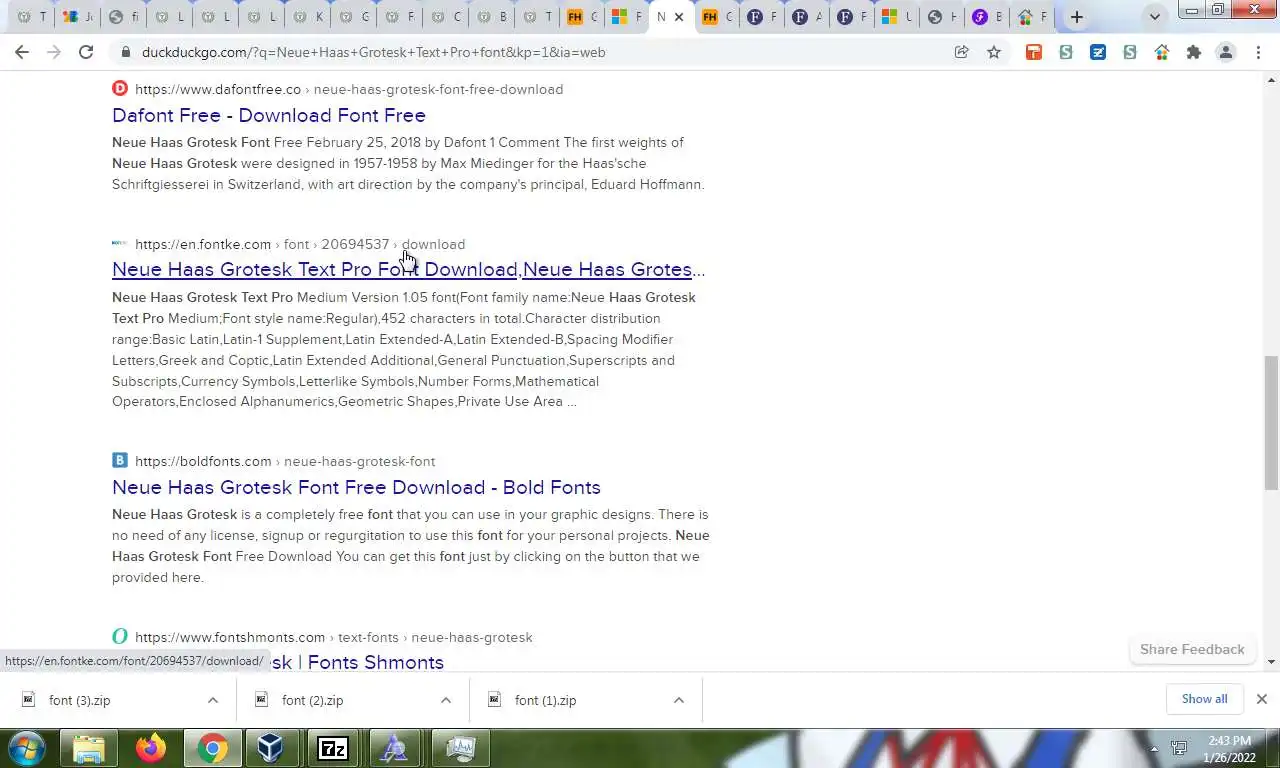Close the downloads bar
This screenshot has height=768, width=1280.
(x=1261, y=699)
